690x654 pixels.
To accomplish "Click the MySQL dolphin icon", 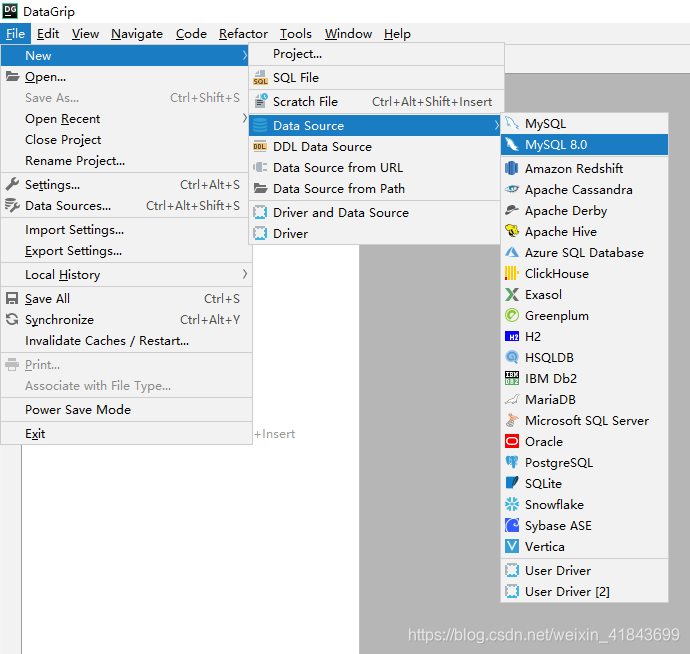I will coord(511,123).
